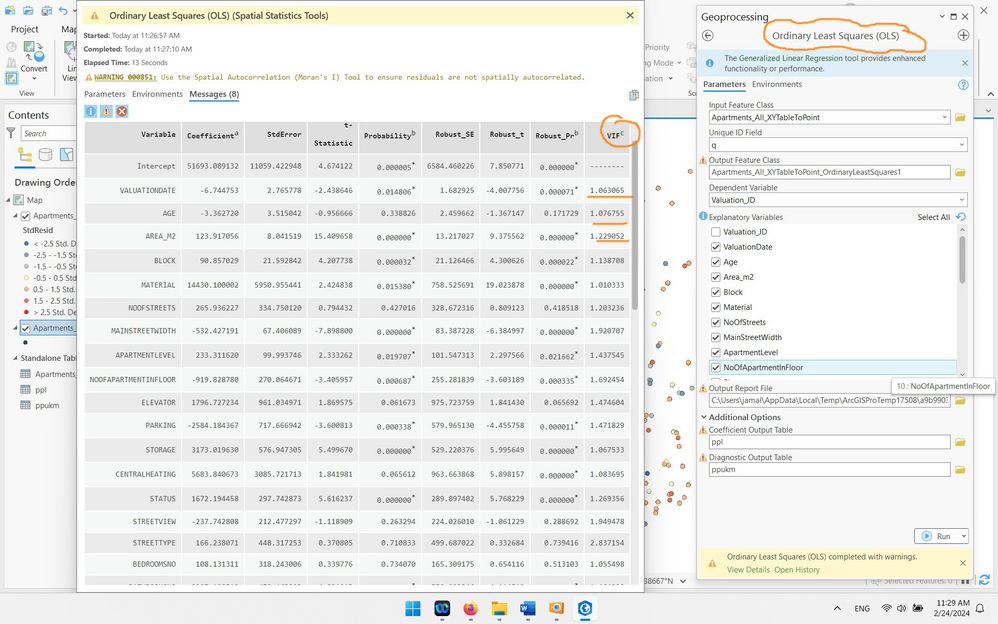Viewport: 998px width, 624px height.
Task: Collapse Additional Options section
Action: pyautogui.click(x=704, y=417)
